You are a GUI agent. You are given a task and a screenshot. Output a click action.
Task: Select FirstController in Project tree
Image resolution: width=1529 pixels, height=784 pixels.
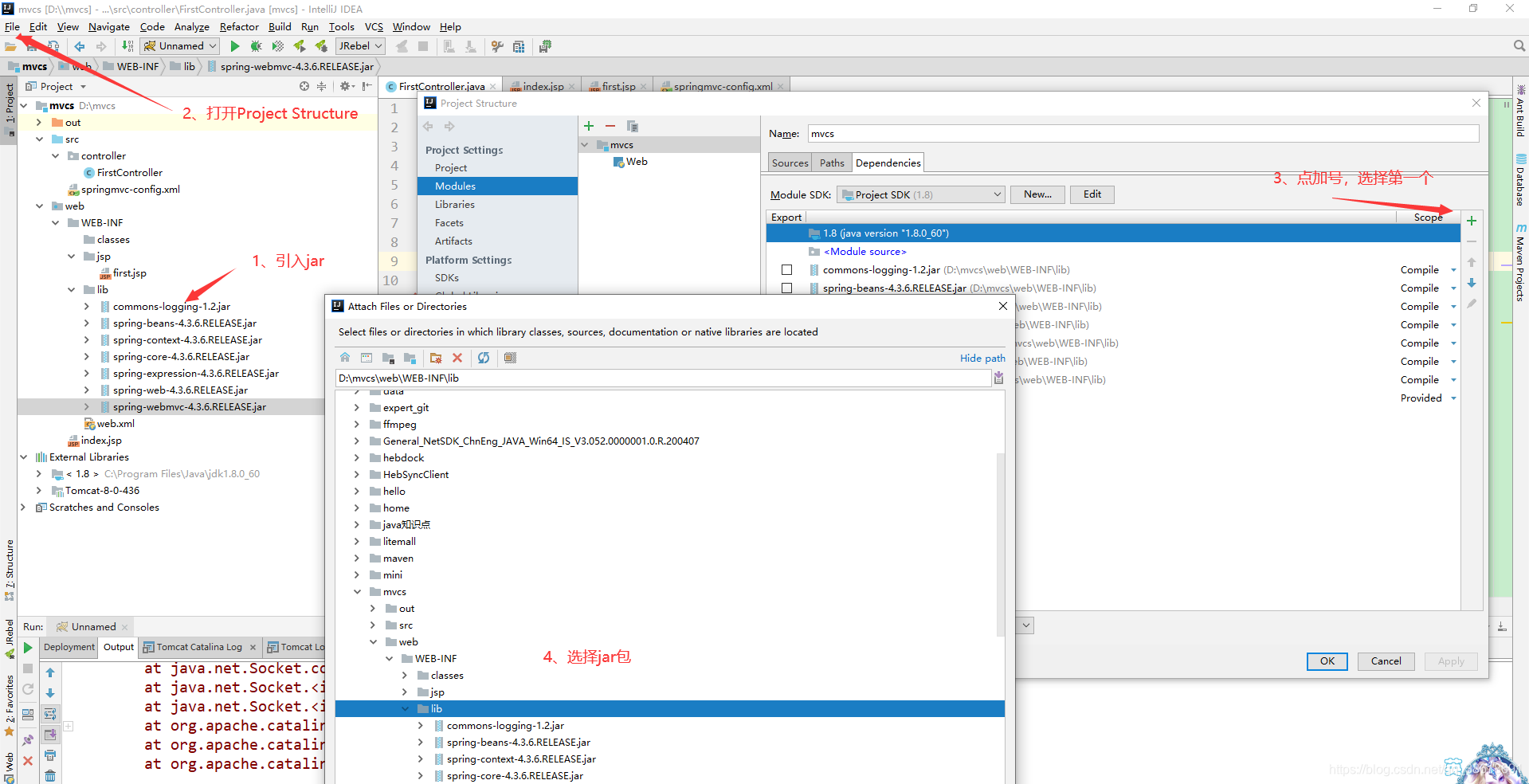(130, 173)
